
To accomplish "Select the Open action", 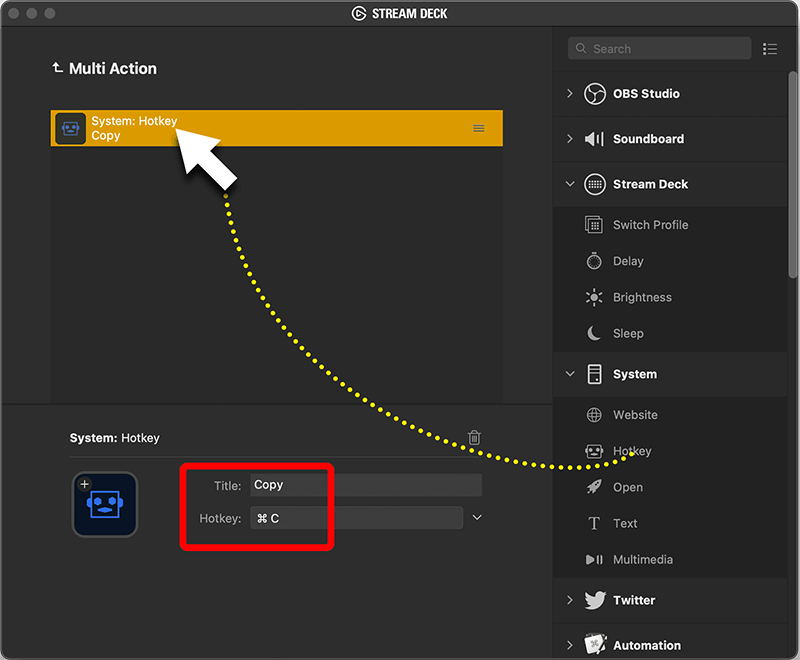I will click(x=628, y=488).
